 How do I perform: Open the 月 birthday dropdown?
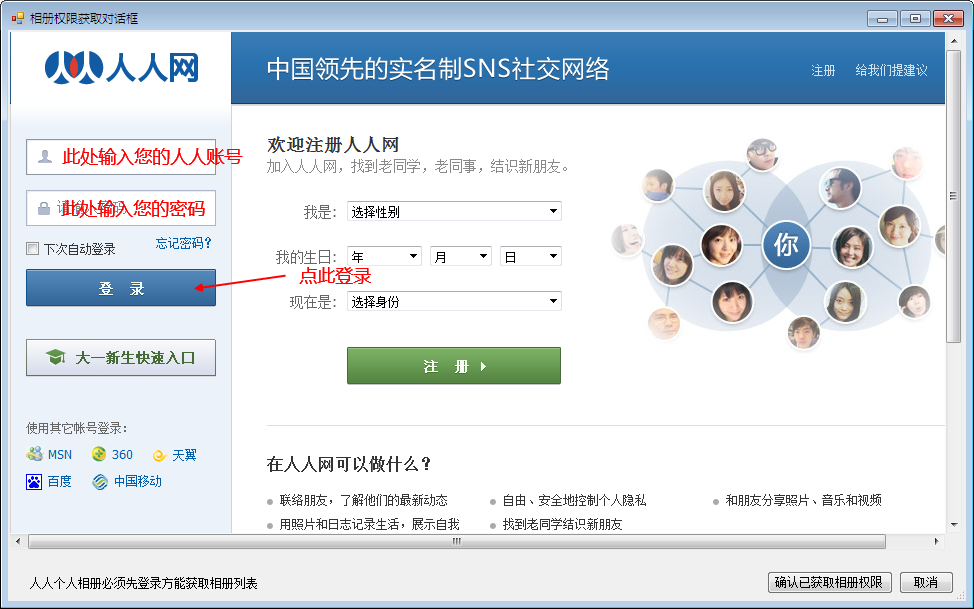(x=461, y=256)
